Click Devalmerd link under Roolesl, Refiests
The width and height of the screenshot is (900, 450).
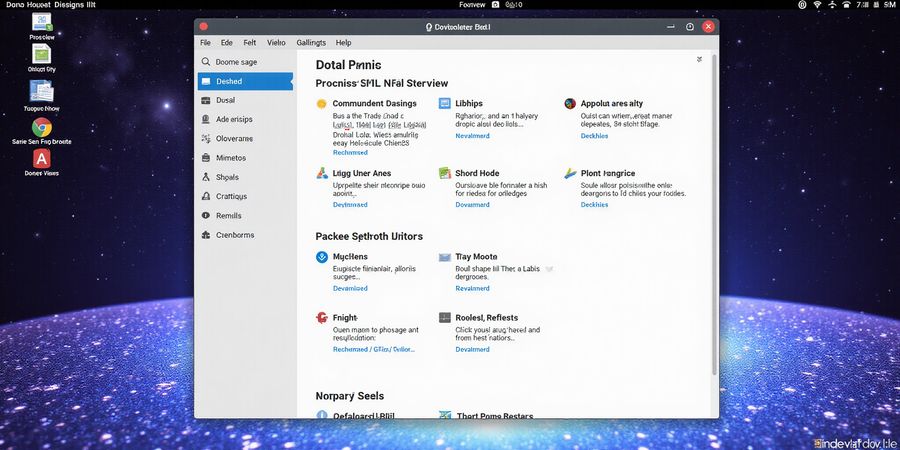coord(472,349)
